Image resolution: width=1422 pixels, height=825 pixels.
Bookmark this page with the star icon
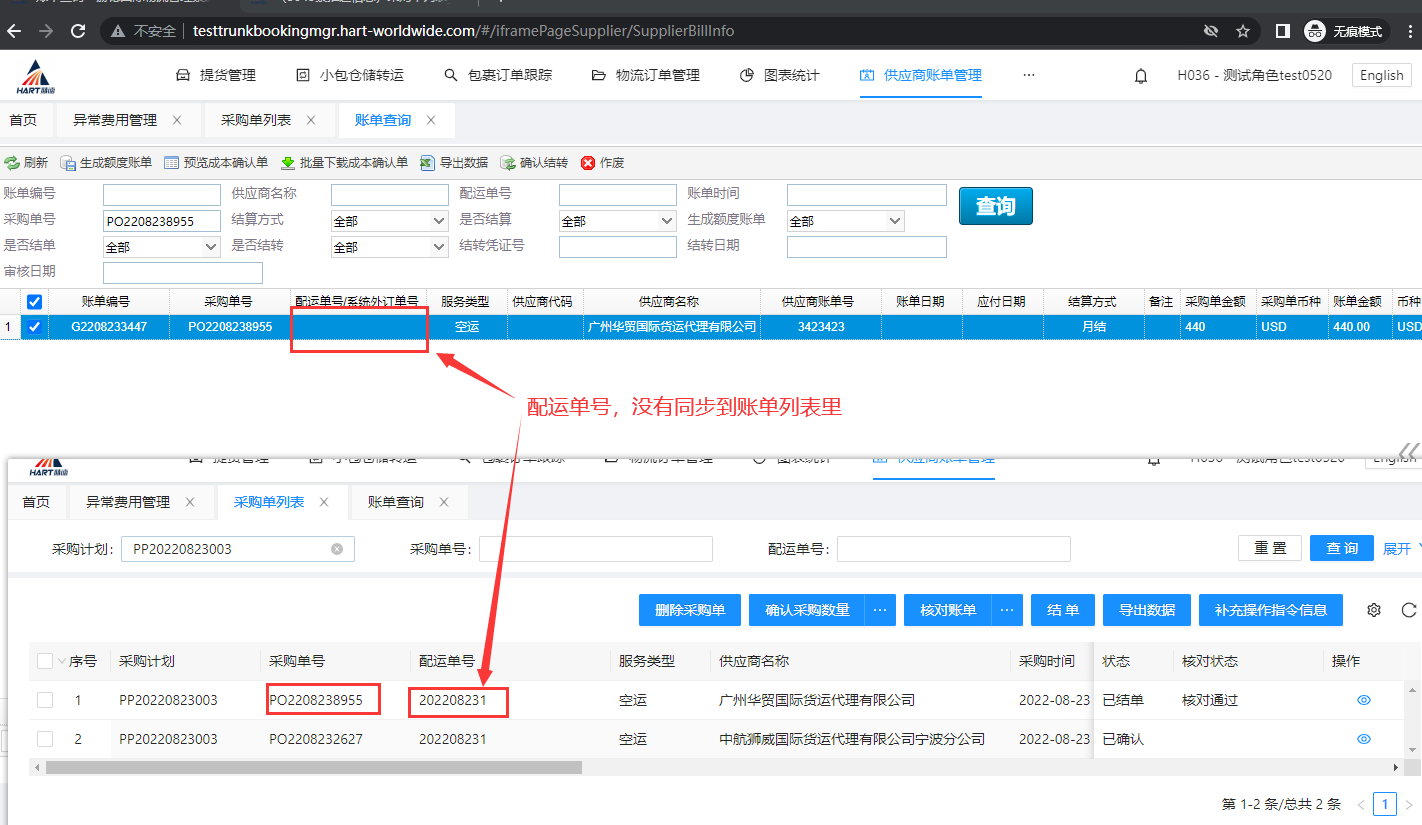pos(1243,31)
